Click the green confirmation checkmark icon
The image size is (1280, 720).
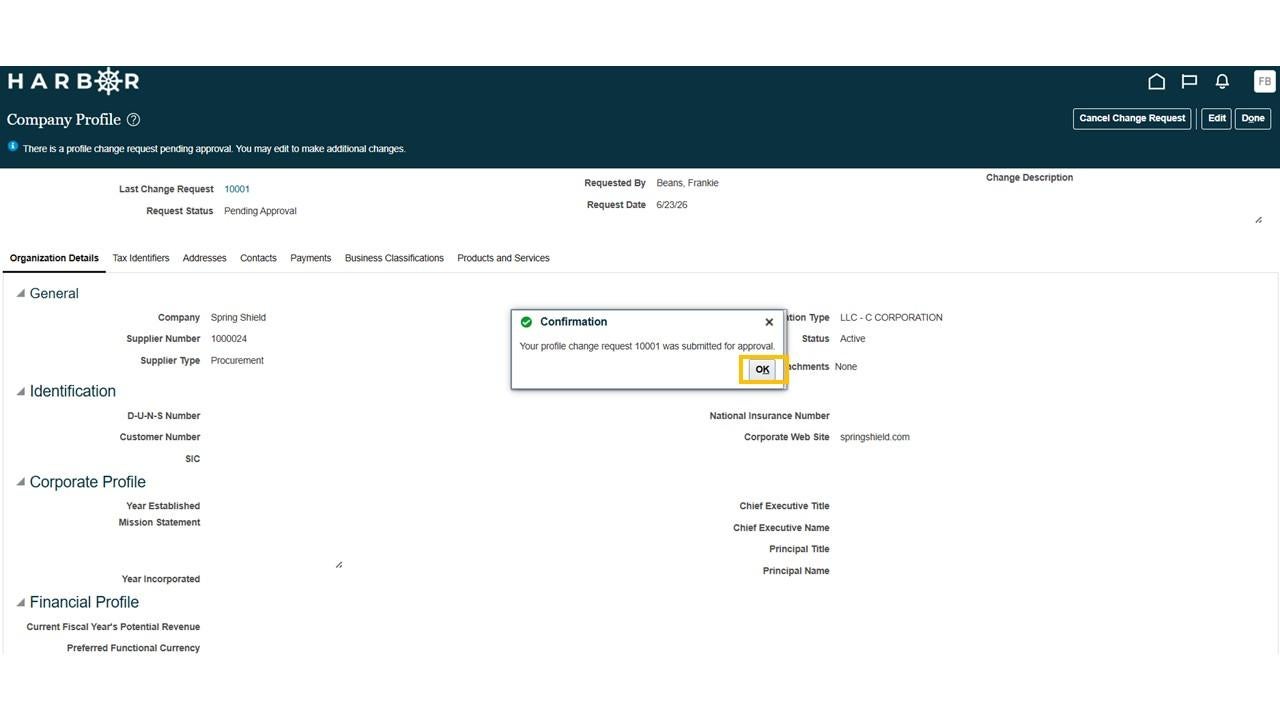[526, 322]
